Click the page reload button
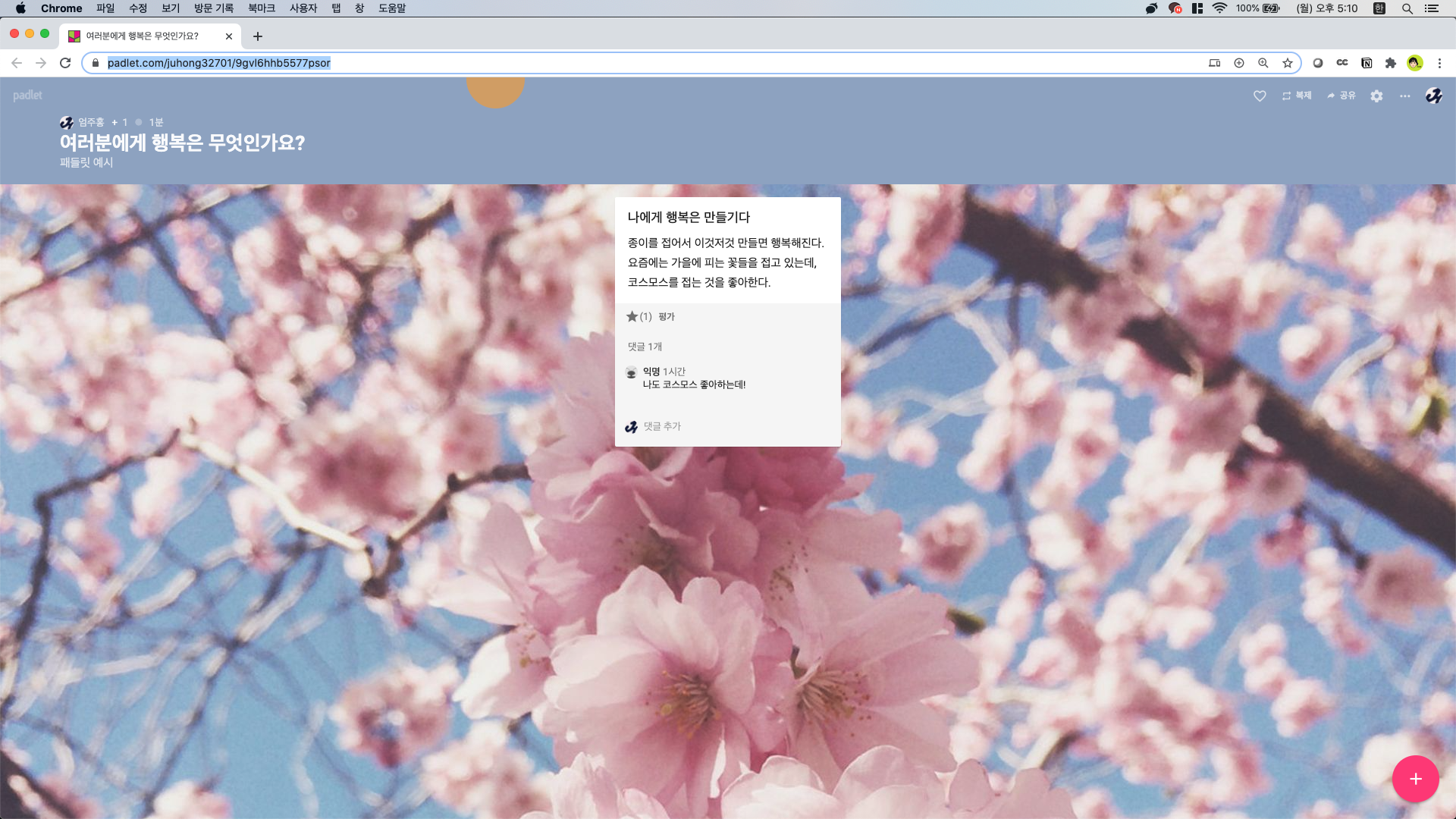Viewport: 1456px width, 819px height. pos(65,63)
